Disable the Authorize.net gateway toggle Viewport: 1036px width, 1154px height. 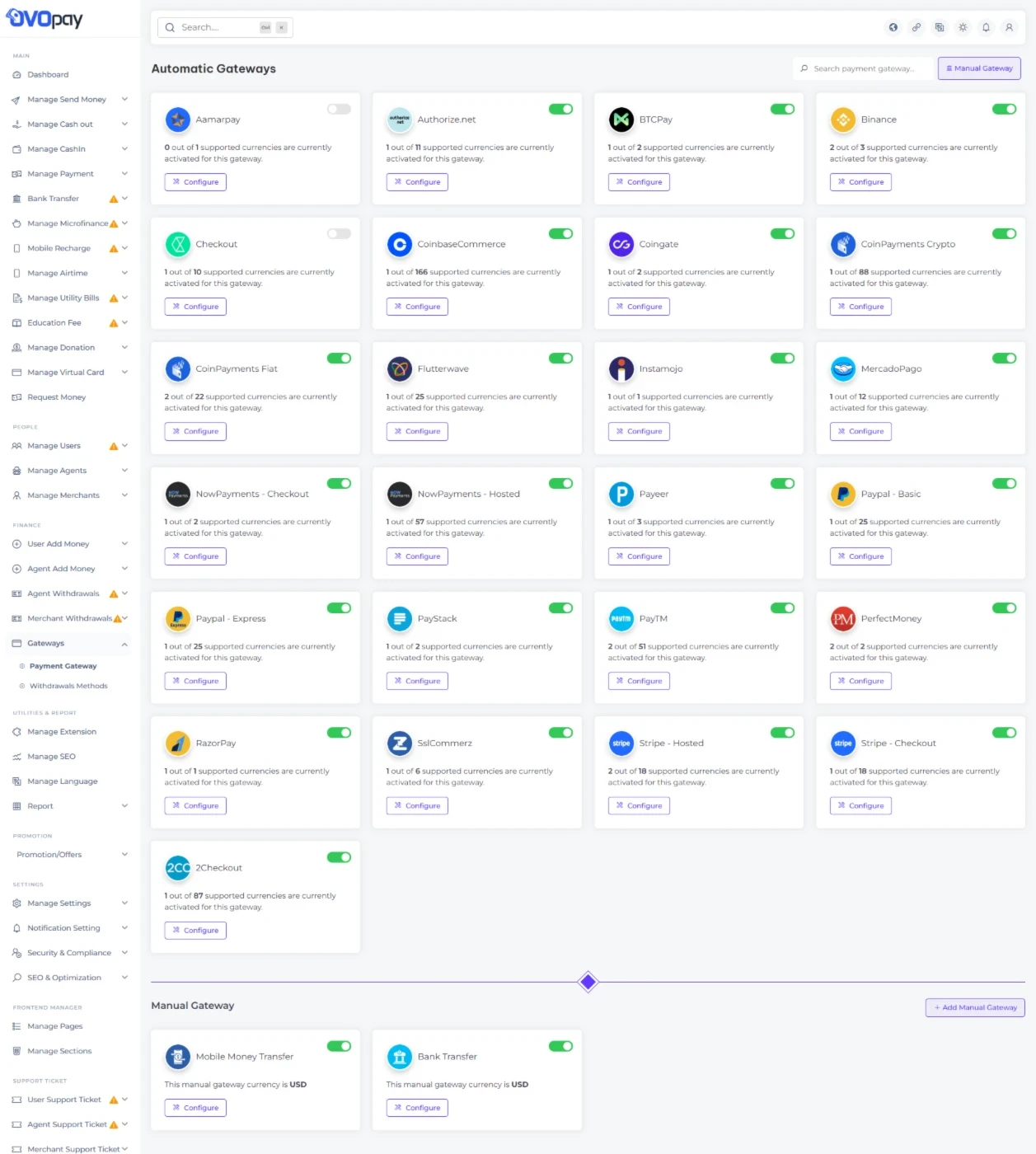[x=560, y=109]
